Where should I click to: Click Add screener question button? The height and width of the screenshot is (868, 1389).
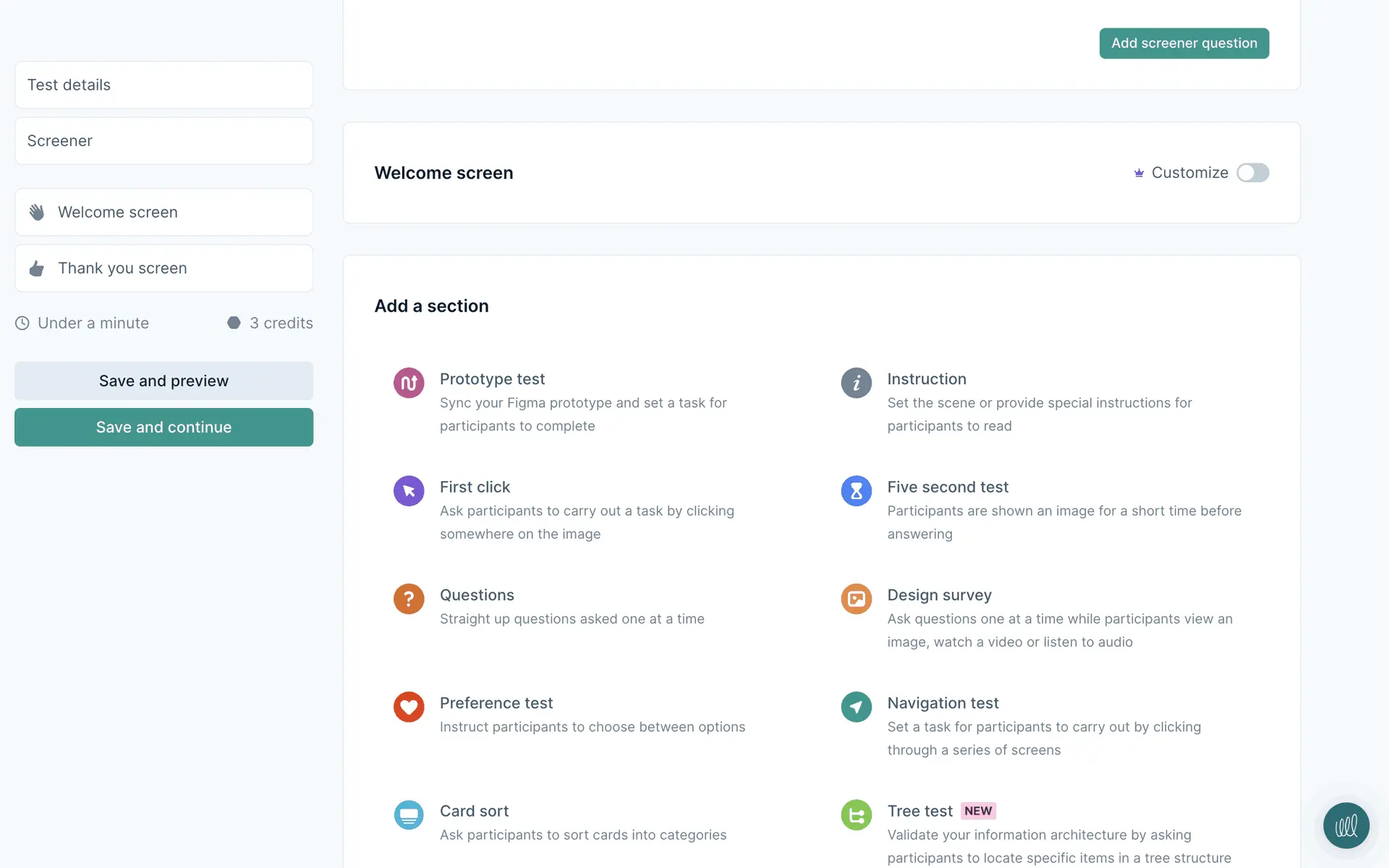1184,43
